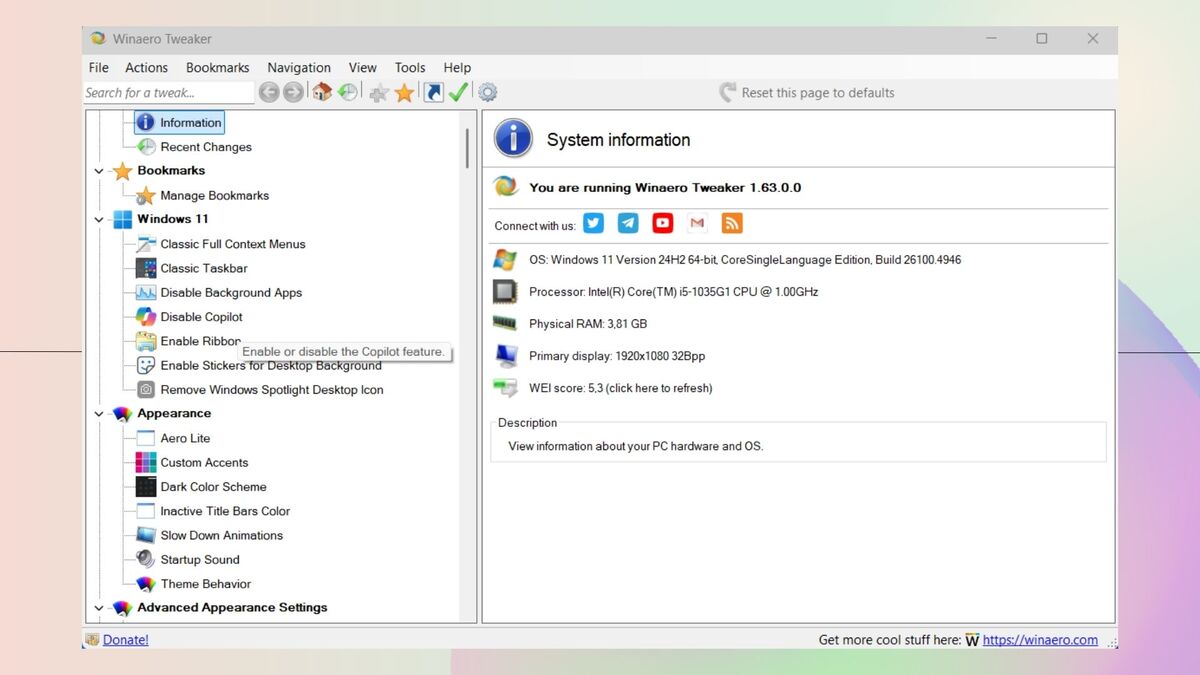Click the blue shortcut arrow toolbar icon

[433, 92]
